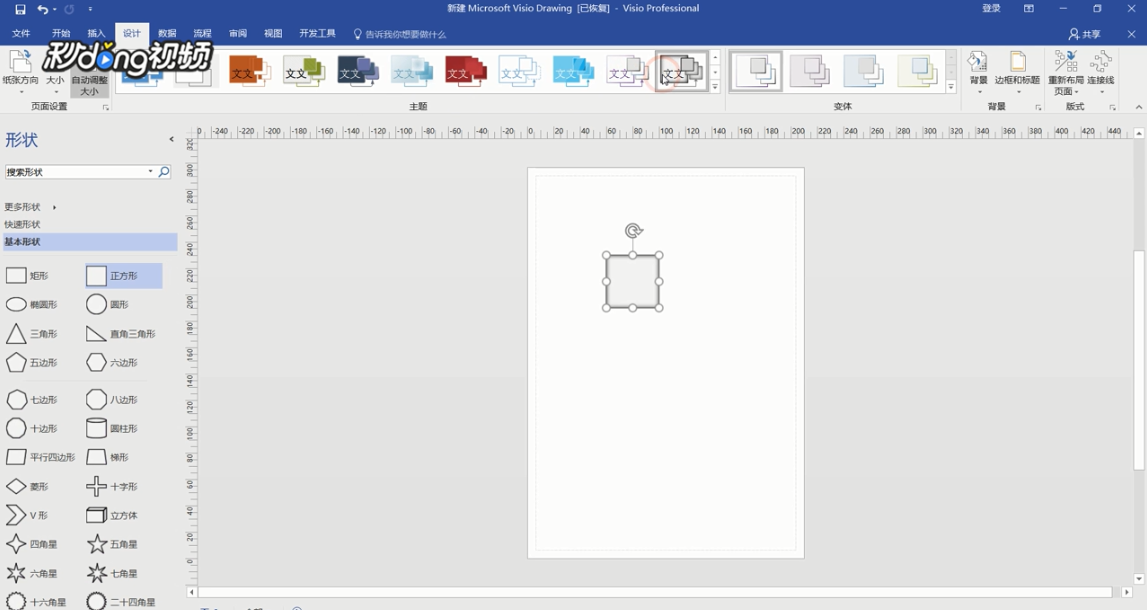Open the 文件 tab
This screenshot has height=610, width=1147.
pos(21,34)
